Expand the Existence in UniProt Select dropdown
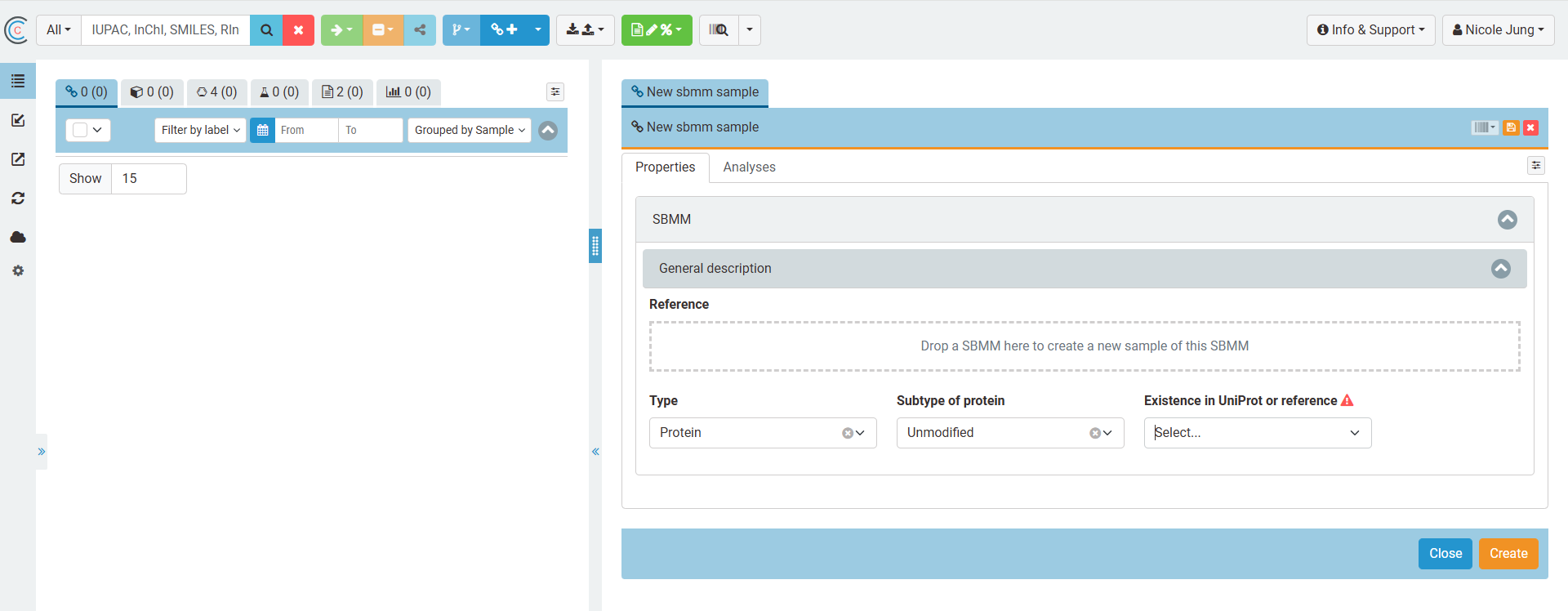The image size is (1568, 611). [x=1257, y=433]
